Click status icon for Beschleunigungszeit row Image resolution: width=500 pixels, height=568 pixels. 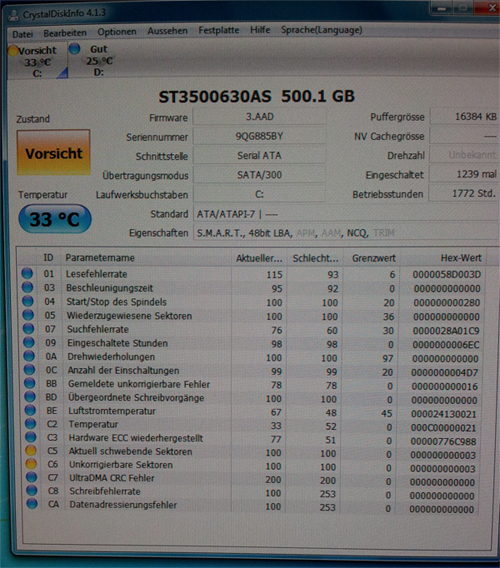tap(28, 287)
